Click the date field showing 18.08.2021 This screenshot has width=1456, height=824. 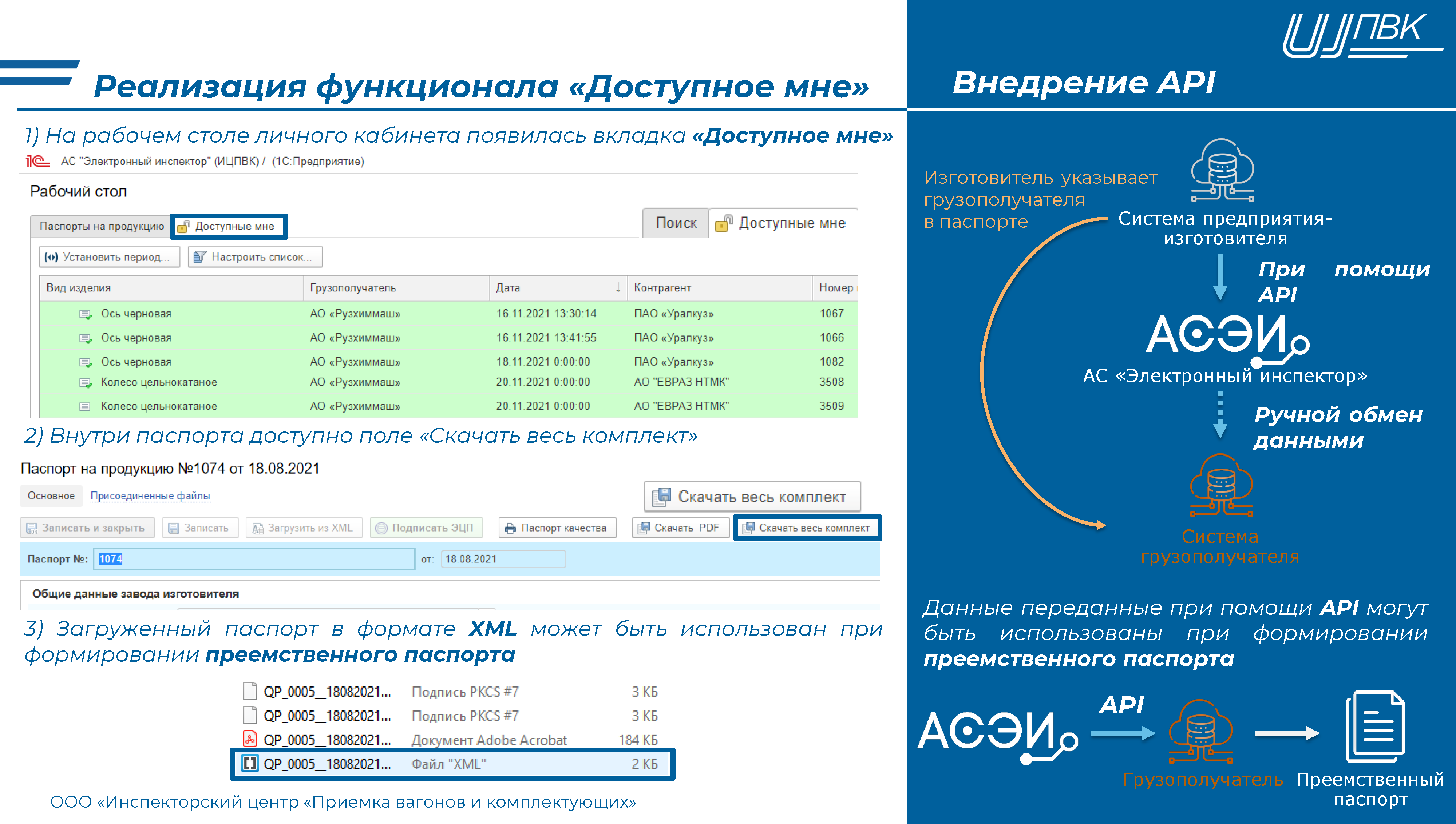point(503,559)
